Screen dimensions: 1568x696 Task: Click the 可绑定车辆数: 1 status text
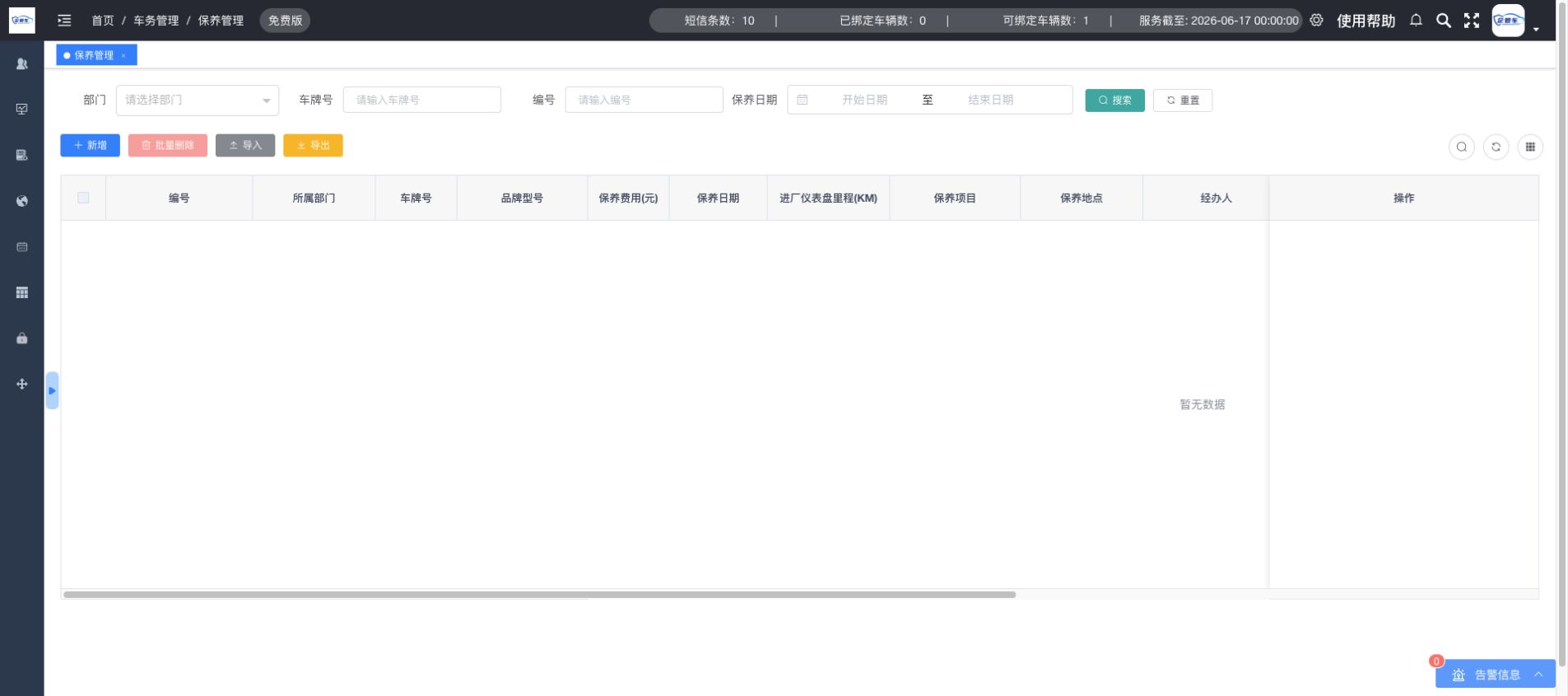1045,21
